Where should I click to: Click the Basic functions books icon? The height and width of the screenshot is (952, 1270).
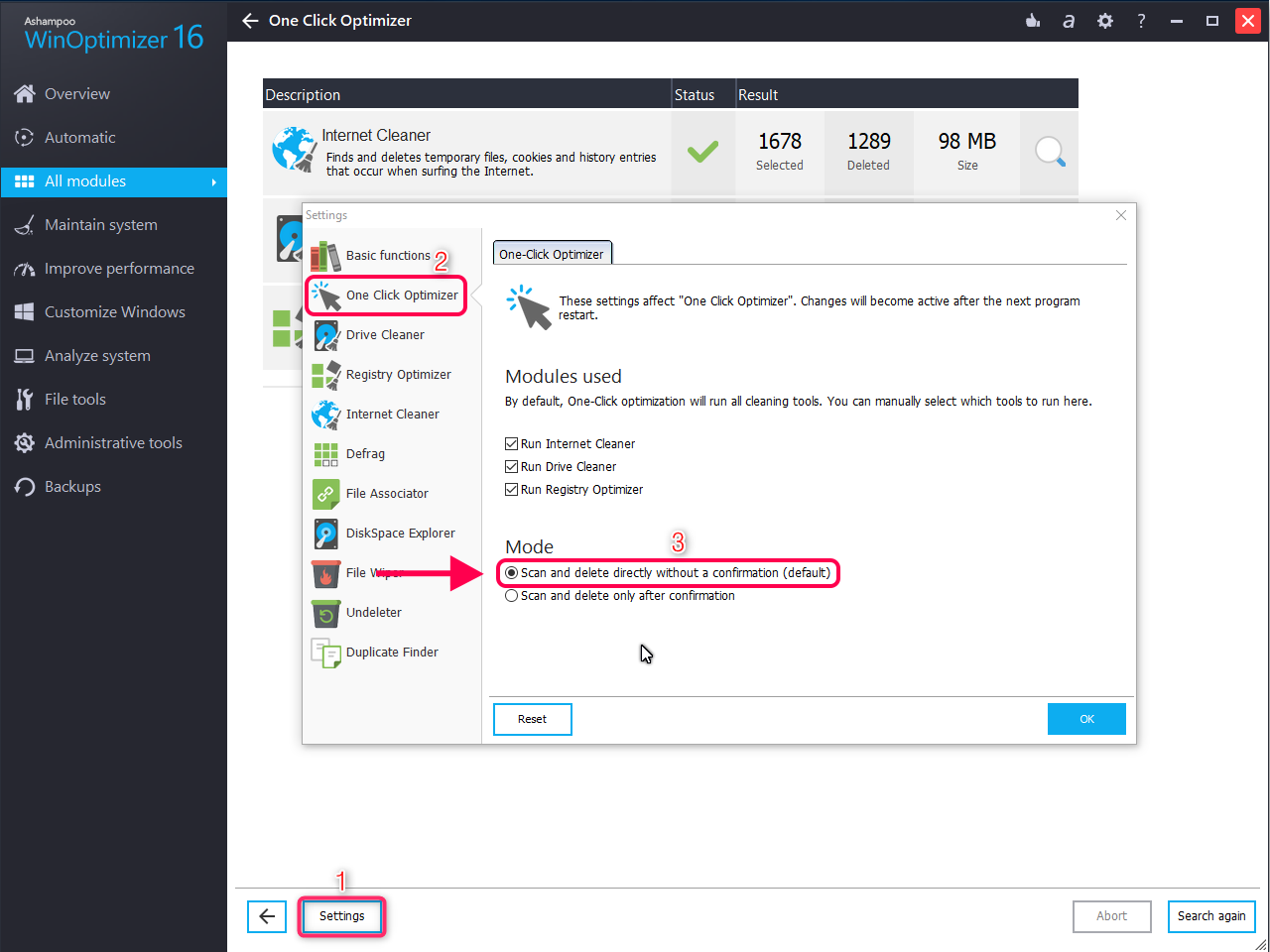(x=325, y=256)
